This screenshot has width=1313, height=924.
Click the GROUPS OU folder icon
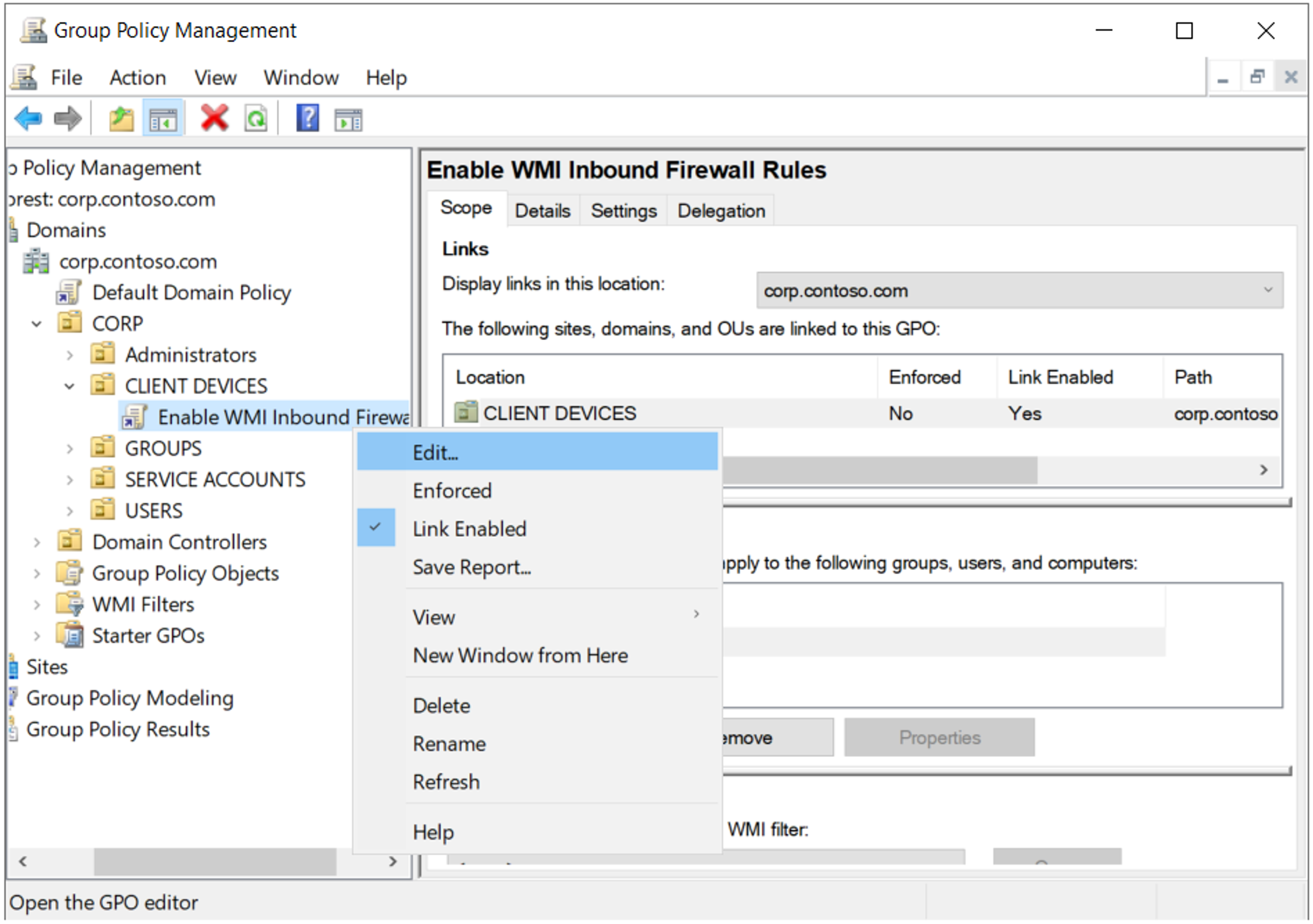click(x=103, y=448)
